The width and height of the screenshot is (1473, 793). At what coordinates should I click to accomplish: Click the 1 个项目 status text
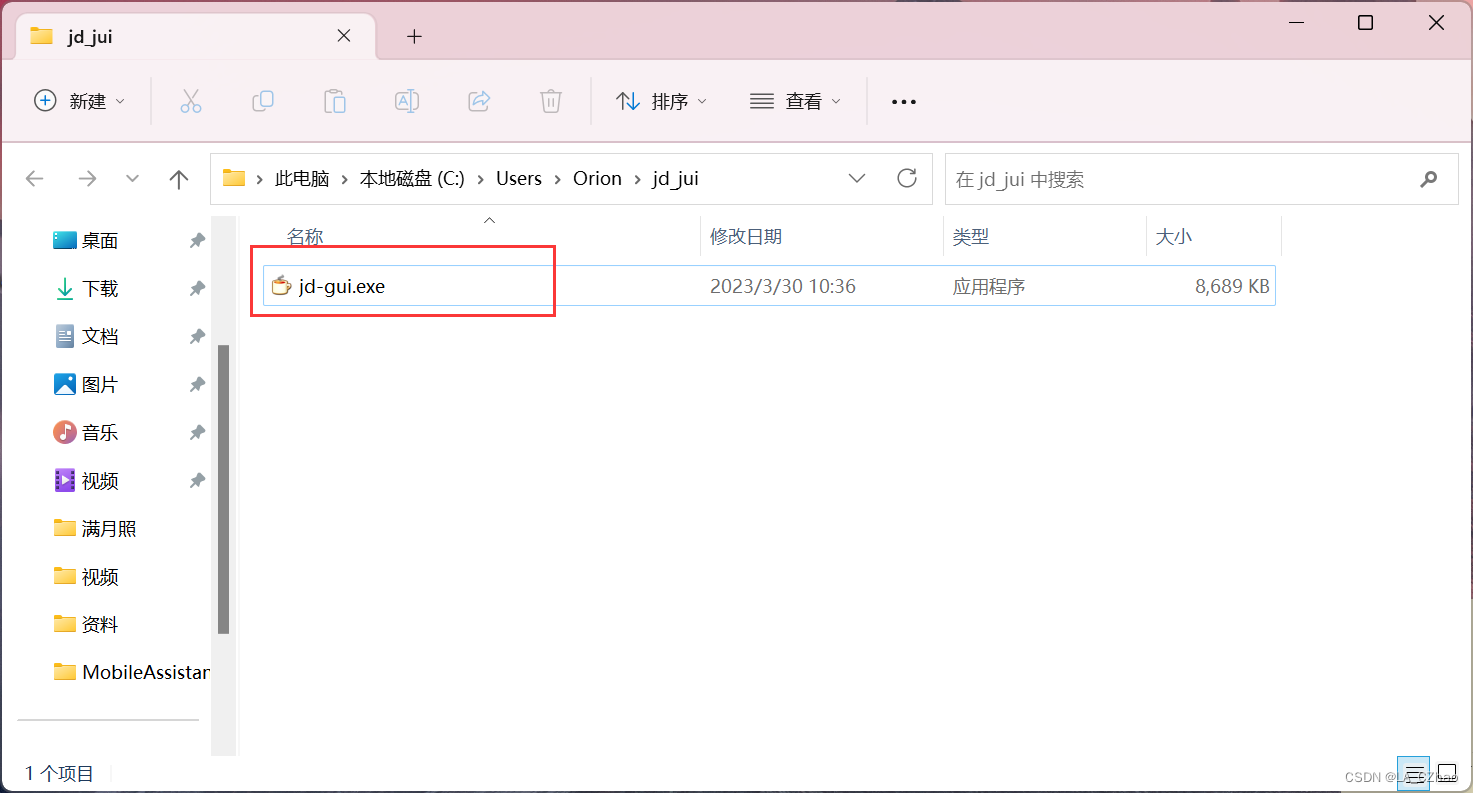coord(60,773)
